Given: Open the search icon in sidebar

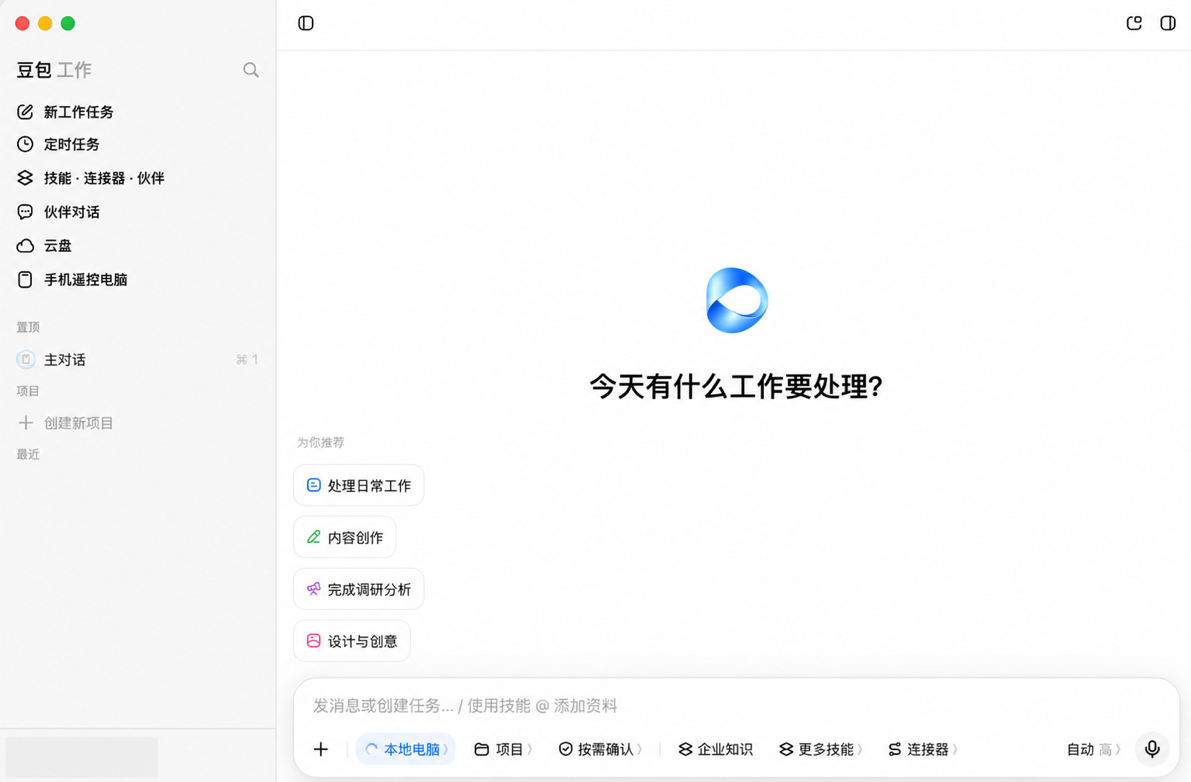Looking at the screenshot, I should [251, 71].
